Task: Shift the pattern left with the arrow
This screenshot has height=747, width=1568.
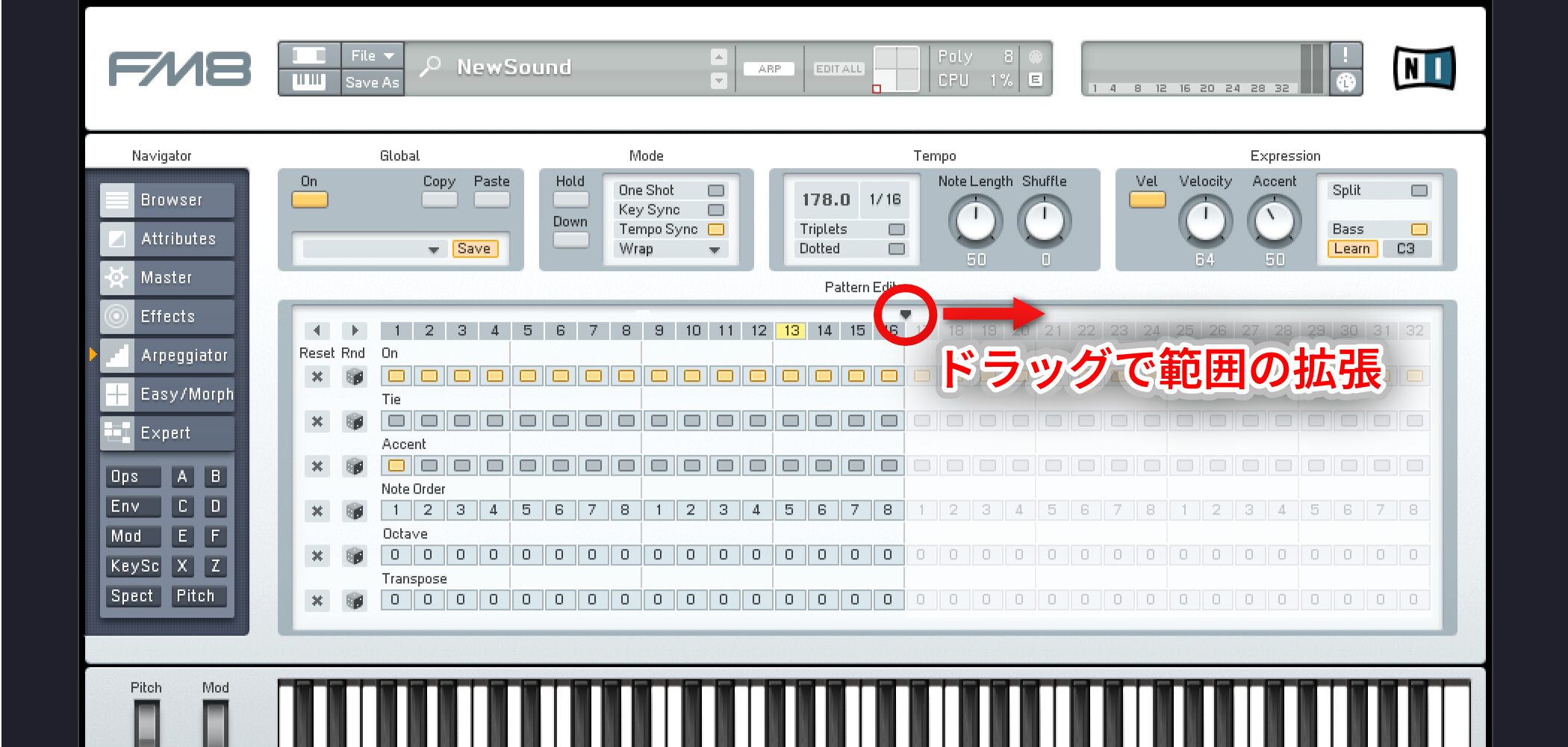Action: click(317, 330)
